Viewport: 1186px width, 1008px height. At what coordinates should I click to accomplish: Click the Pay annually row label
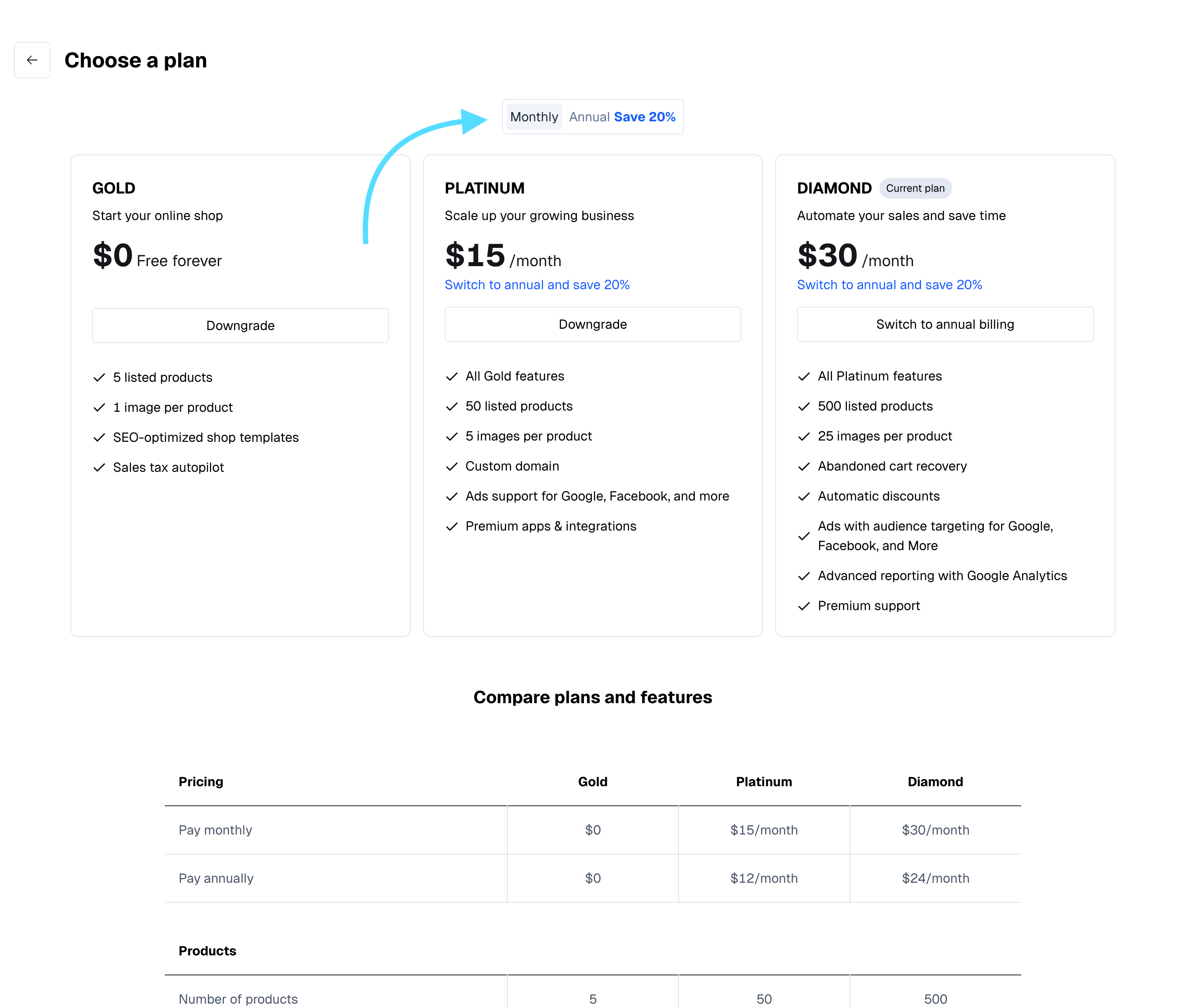[x=216, y=878]
